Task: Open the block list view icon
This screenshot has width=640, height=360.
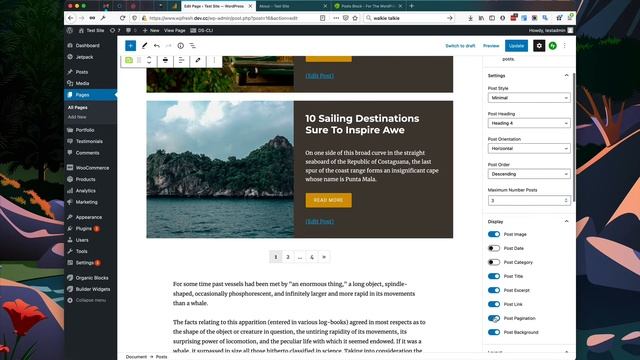Action: tap(192, 46)
